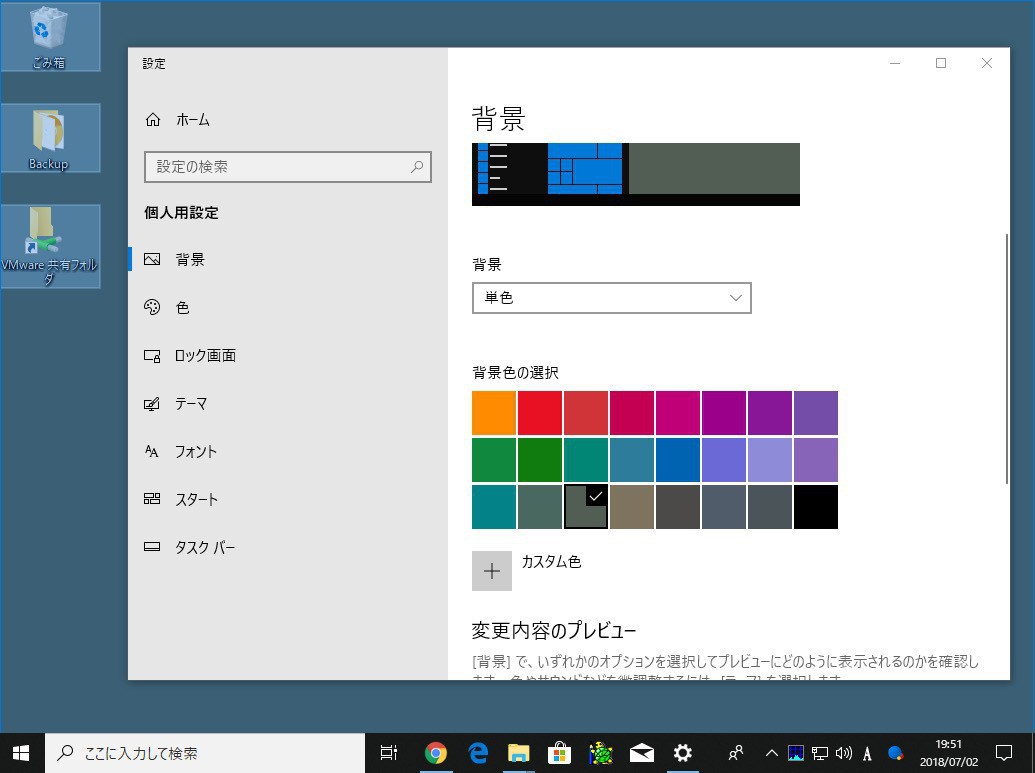Open the 色 (Colors) settings page
This screenshot has height=773, width=1035.
182,308
